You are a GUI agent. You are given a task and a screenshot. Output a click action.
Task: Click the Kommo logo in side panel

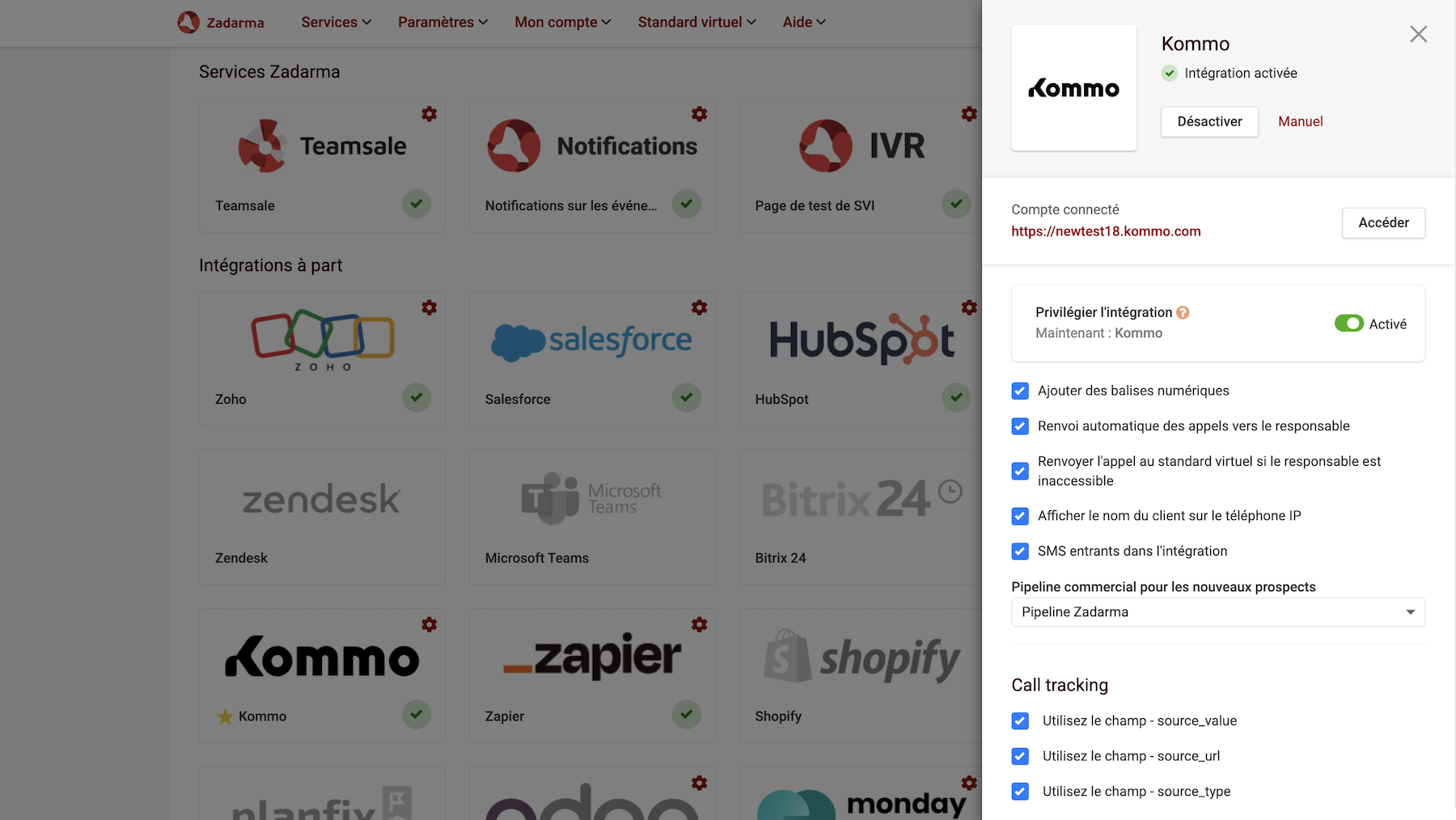1073,88
